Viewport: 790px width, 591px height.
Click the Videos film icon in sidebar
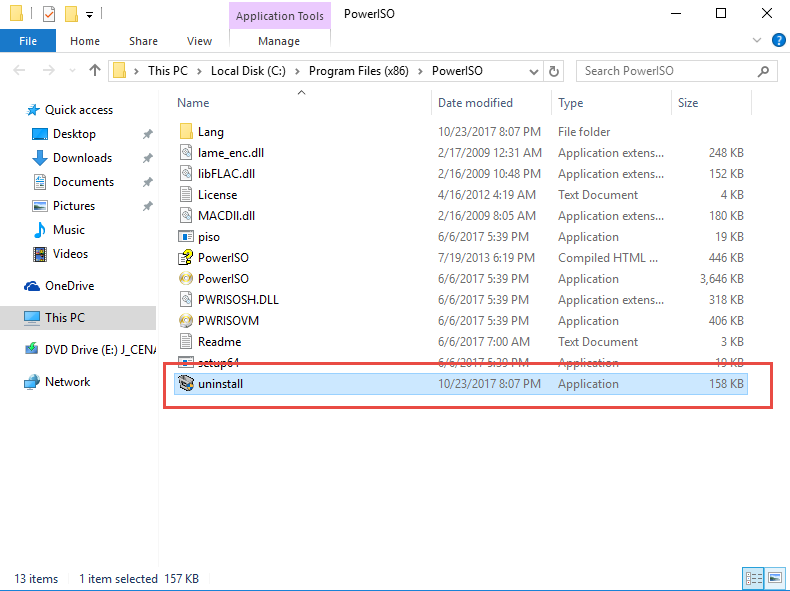point(40,254)
